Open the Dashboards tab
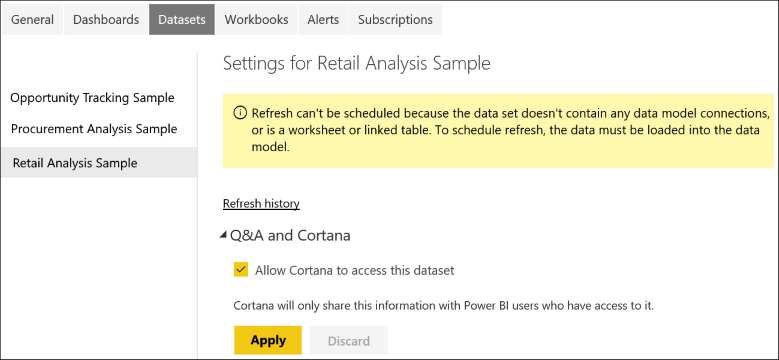Viewport: 779px width, 360px height. (106, 20)
